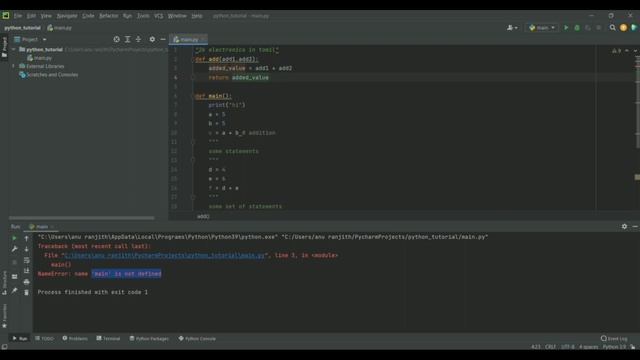
Task: Open the VCS menu
Action: coord(158,16)
